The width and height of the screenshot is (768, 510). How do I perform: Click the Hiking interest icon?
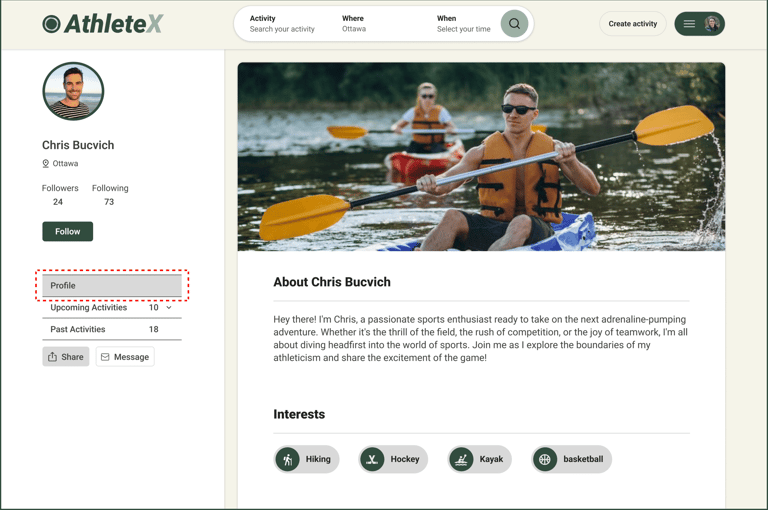288,460
